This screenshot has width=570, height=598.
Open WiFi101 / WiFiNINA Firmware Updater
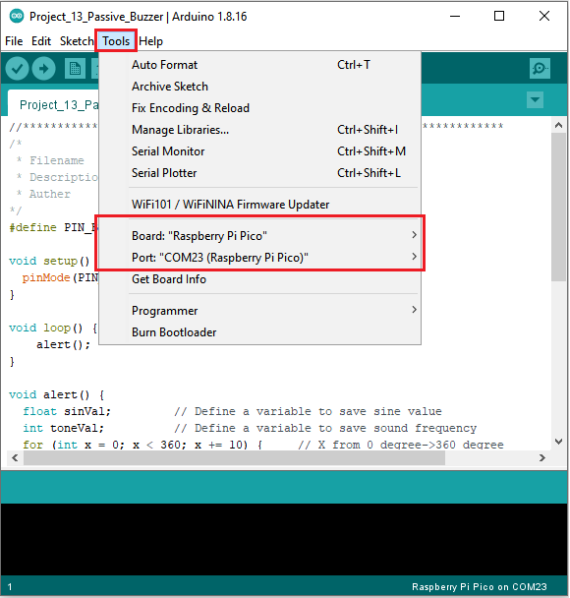(260, 204)
